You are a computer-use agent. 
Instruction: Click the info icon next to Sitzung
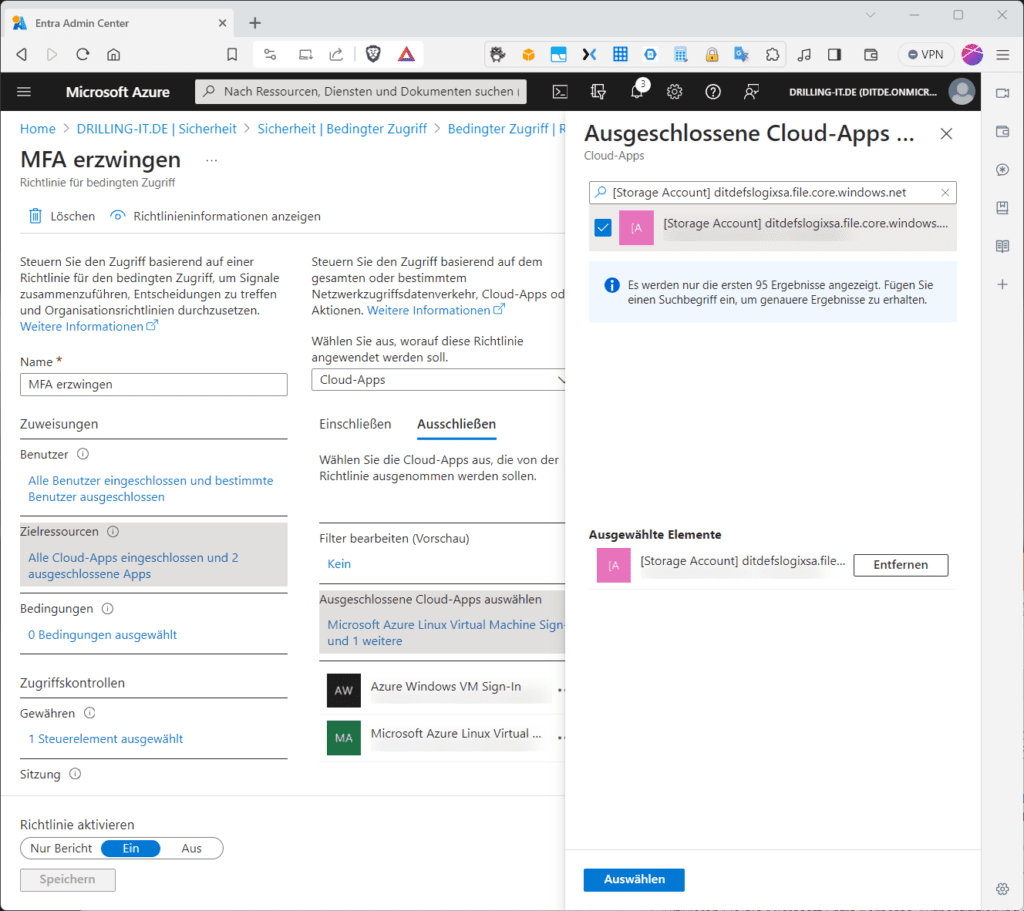[75, 774]
